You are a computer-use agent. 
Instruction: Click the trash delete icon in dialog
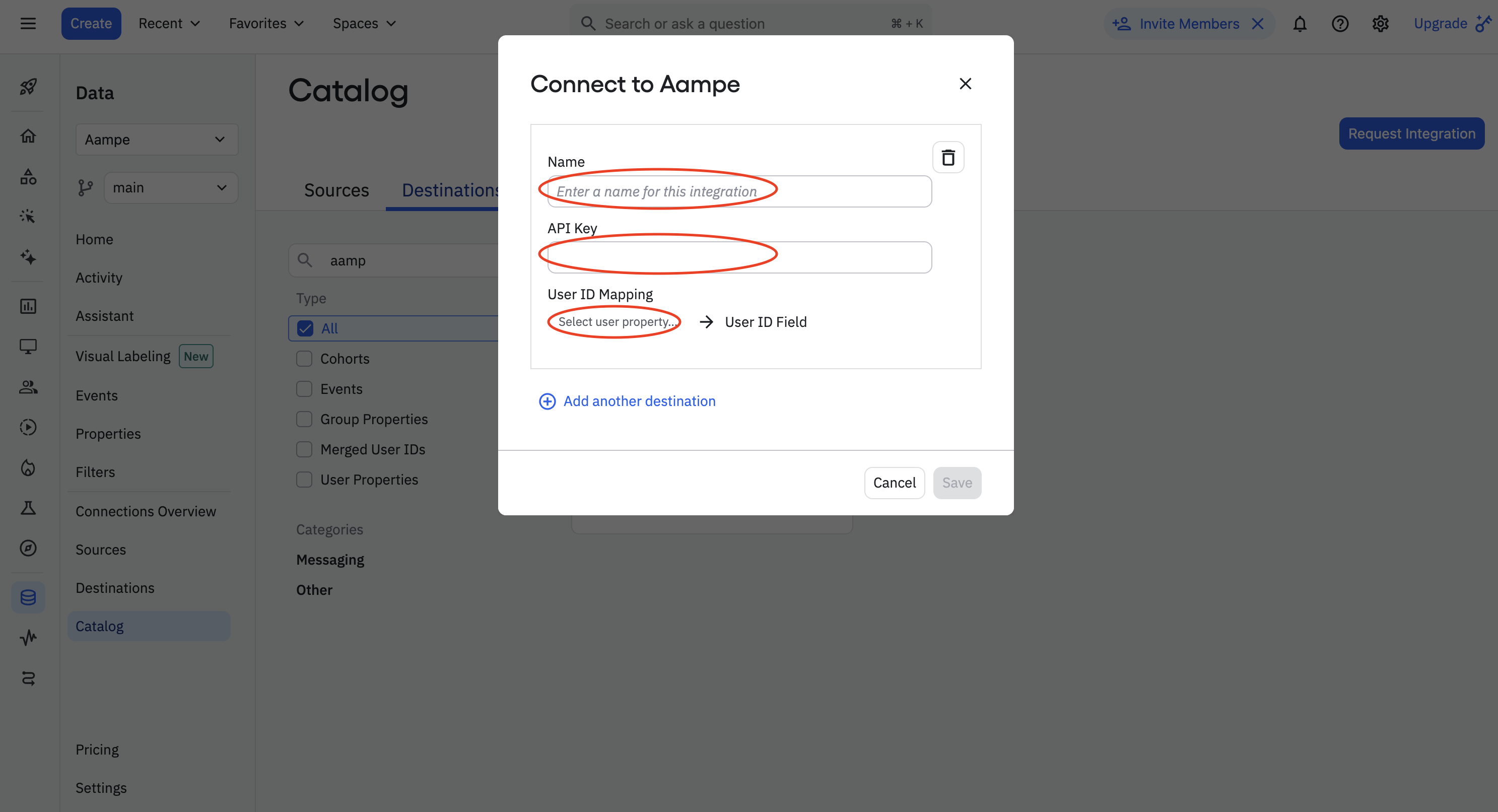(x=948, y=157)
